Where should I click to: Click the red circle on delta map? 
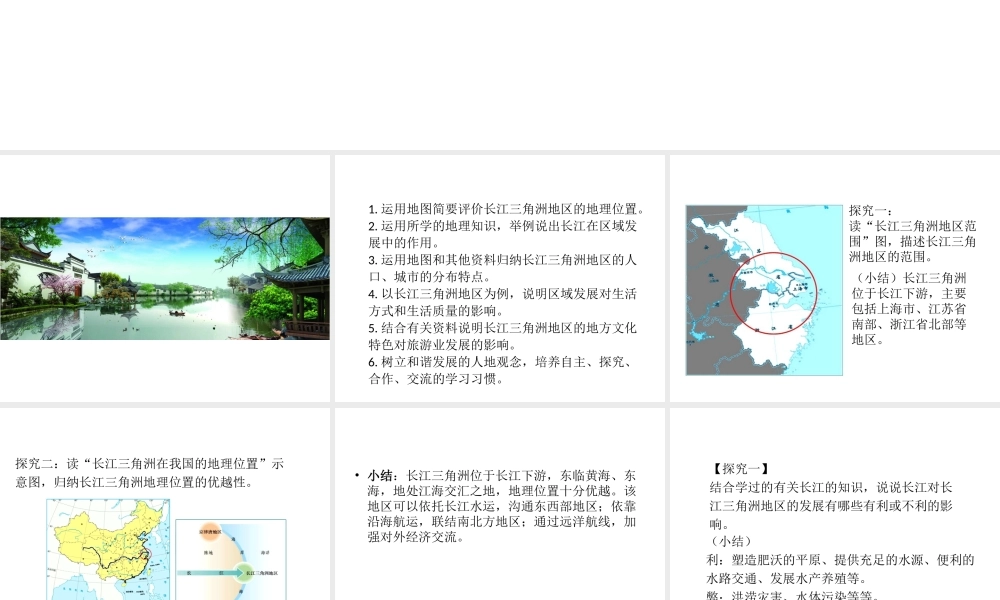(x=774, y=293)
